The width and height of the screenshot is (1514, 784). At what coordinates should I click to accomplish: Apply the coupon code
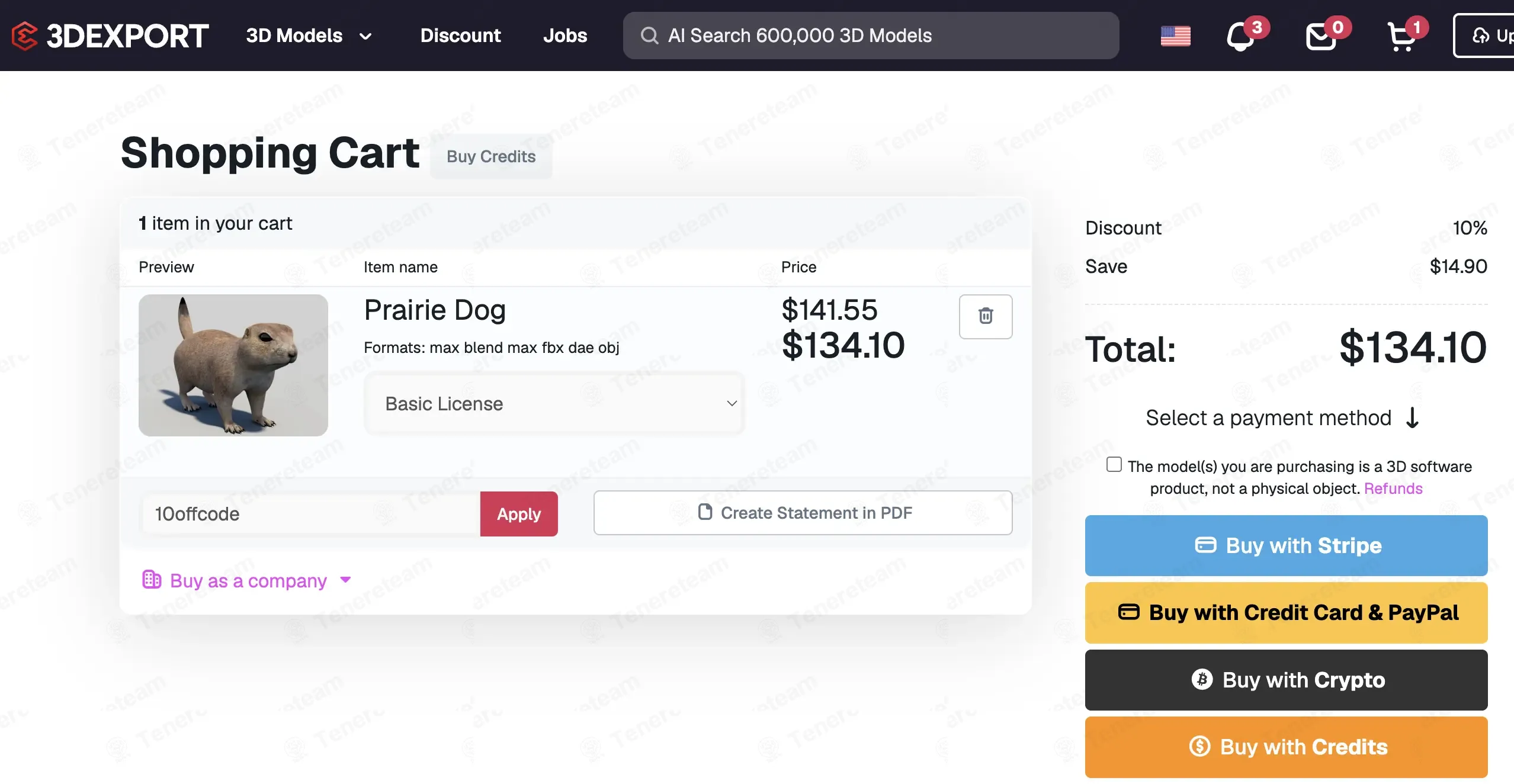(x=519, y=514)
